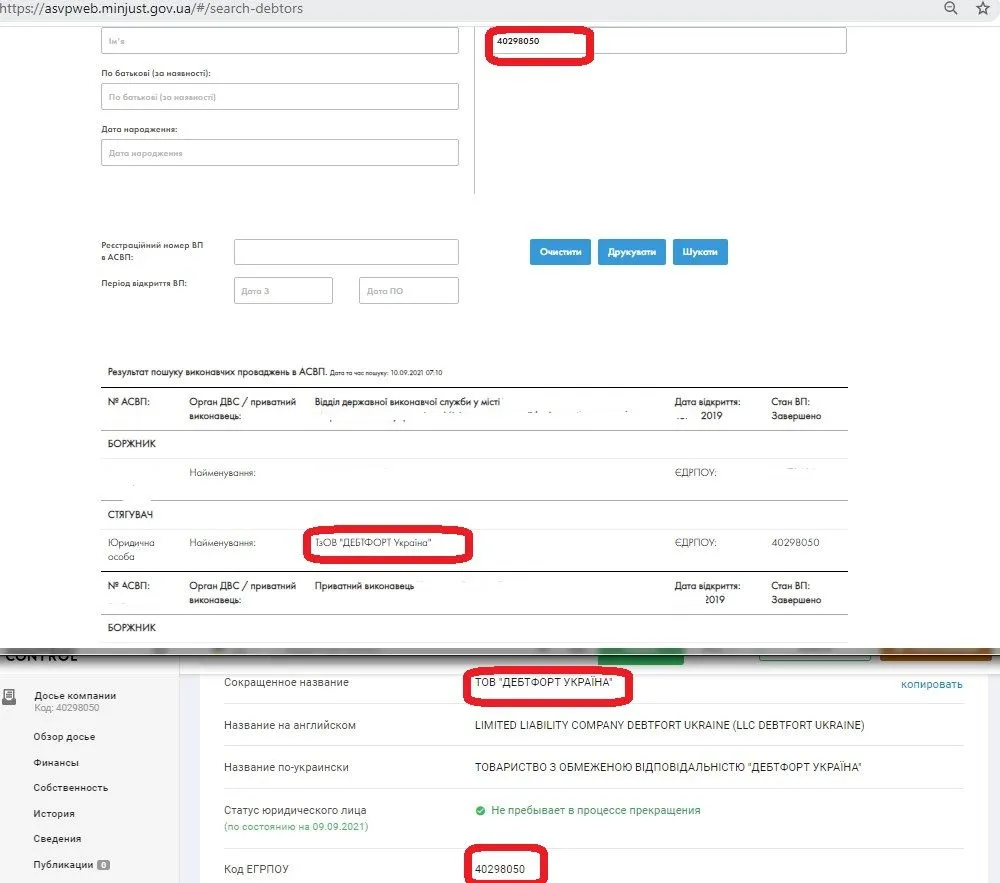Open Публикации in the sidebar

[x=64, y=865]
